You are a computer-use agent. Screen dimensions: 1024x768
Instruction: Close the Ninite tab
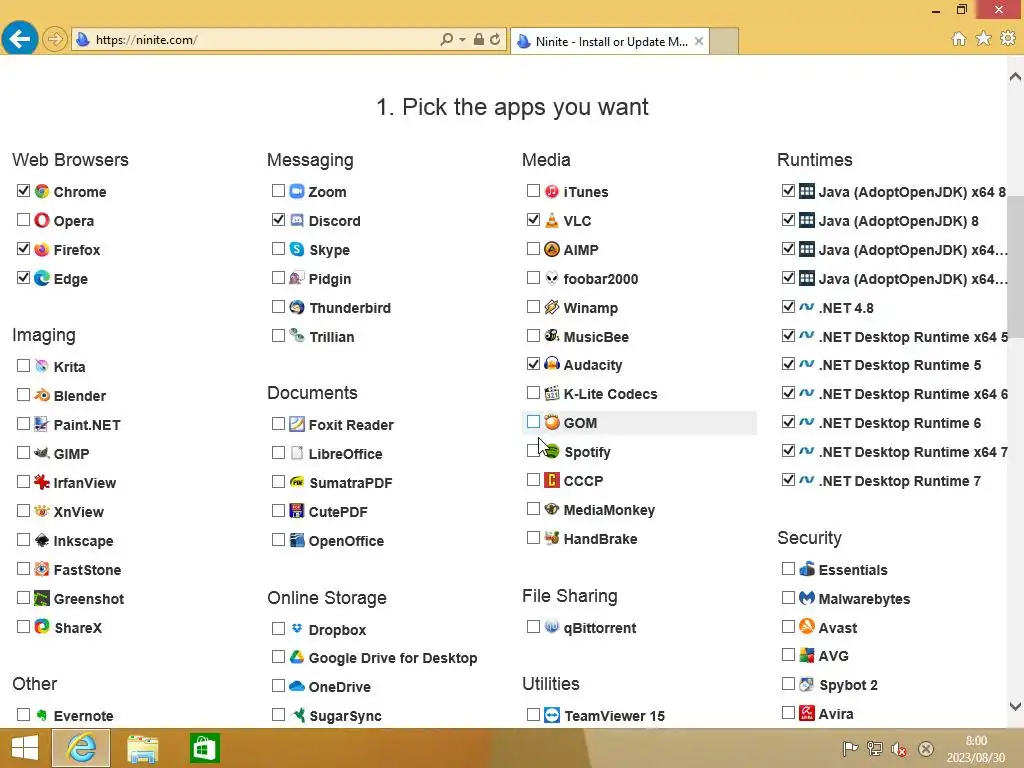(x=699, y=41)
